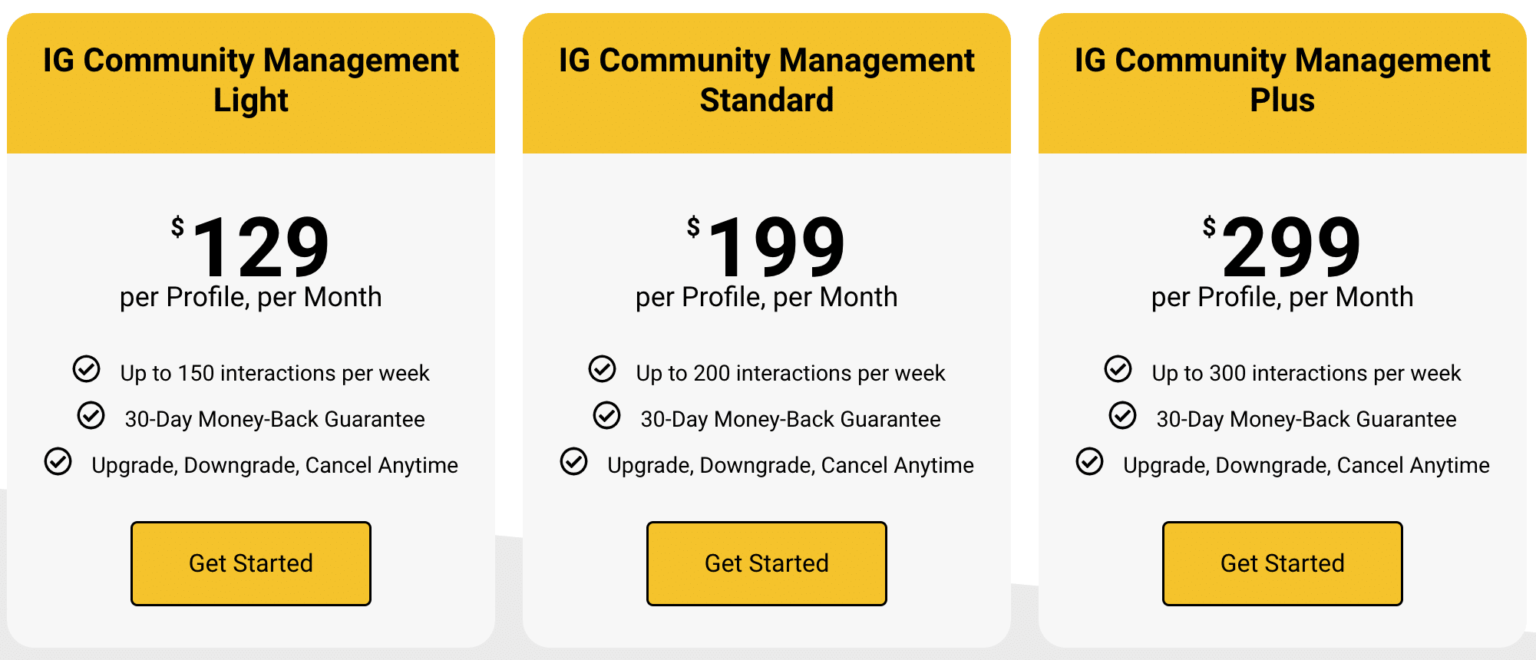Select the 'IG Community Management Plus' header
1536x660 pixels.
pyautogui.click(x=1282, y=80)
